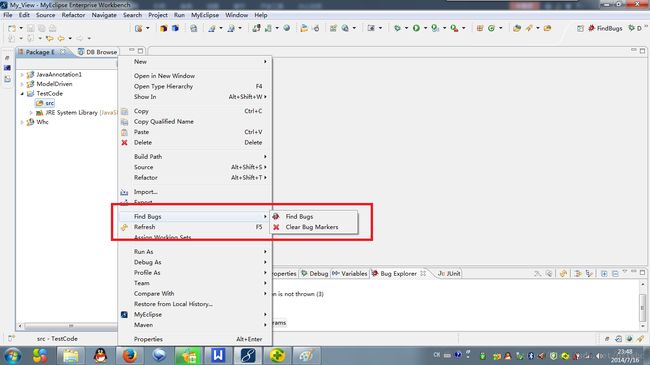Switch to the DB Browser tab
The height and width of the screenshot is (365, 650).
(x=97, y=52)
